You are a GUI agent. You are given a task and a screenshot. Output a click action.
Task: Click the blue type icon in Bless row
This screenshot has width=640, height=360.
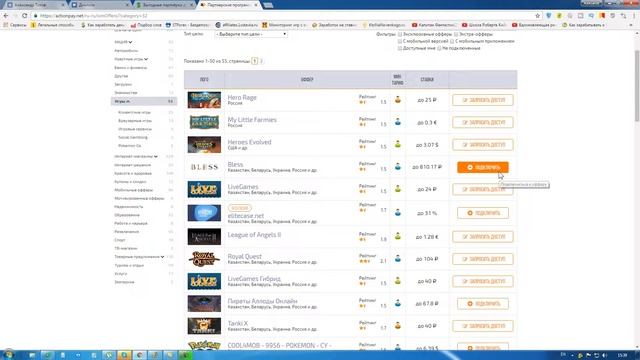coord(398,167)
